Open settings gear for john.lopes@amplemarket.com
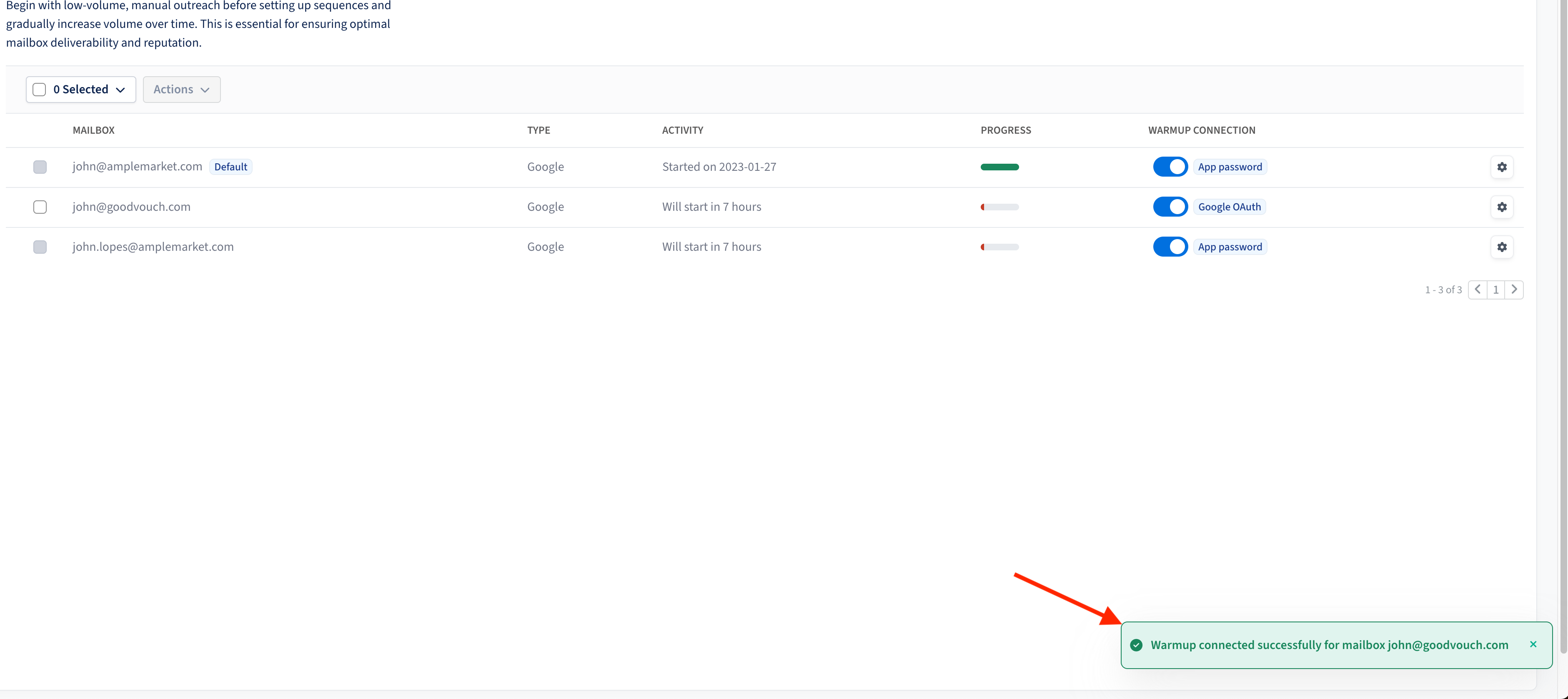1568x699 pixels. (1502, 247)
